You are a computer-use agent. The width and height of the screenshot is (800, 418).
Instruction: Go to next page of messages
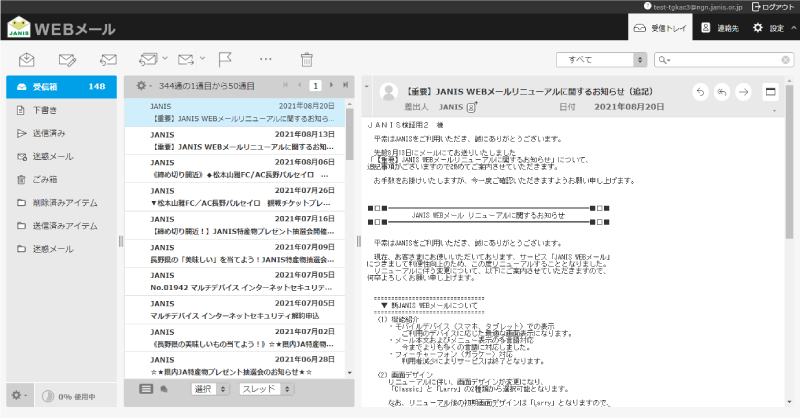tap(332, 85)
